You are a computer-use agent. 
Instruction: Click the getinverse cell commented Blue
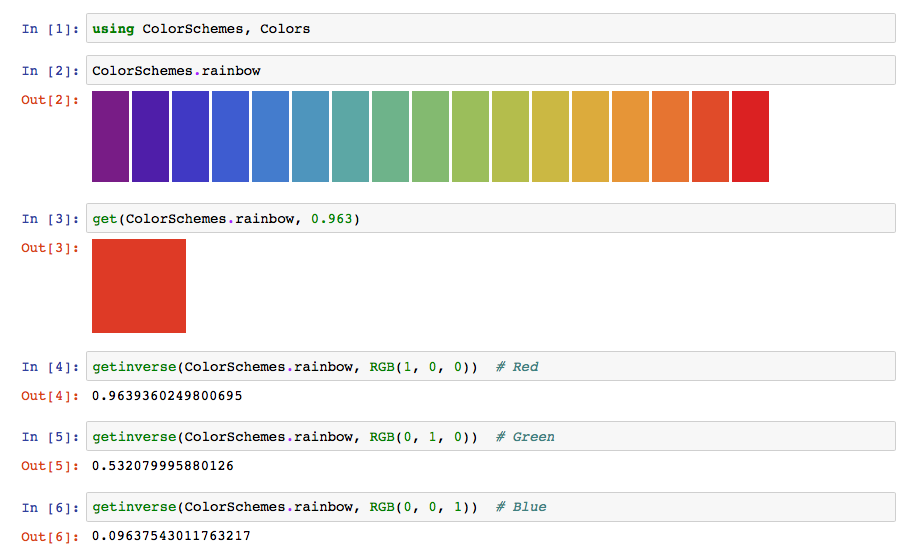(490, 507)
